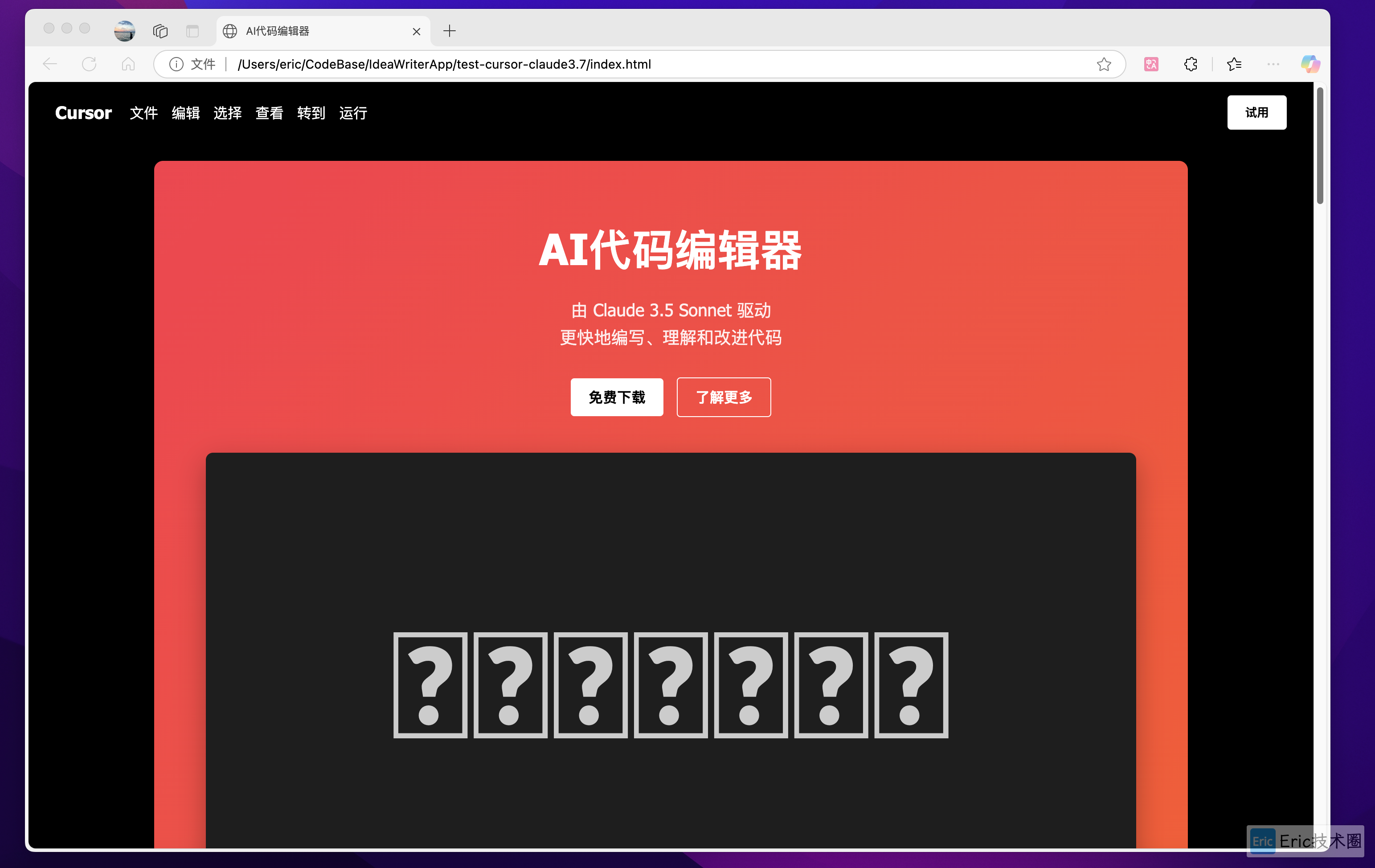Viewport: 1375px width, 868px height.
Task: Click the 了解更多 button
Action: click(724, 397)
